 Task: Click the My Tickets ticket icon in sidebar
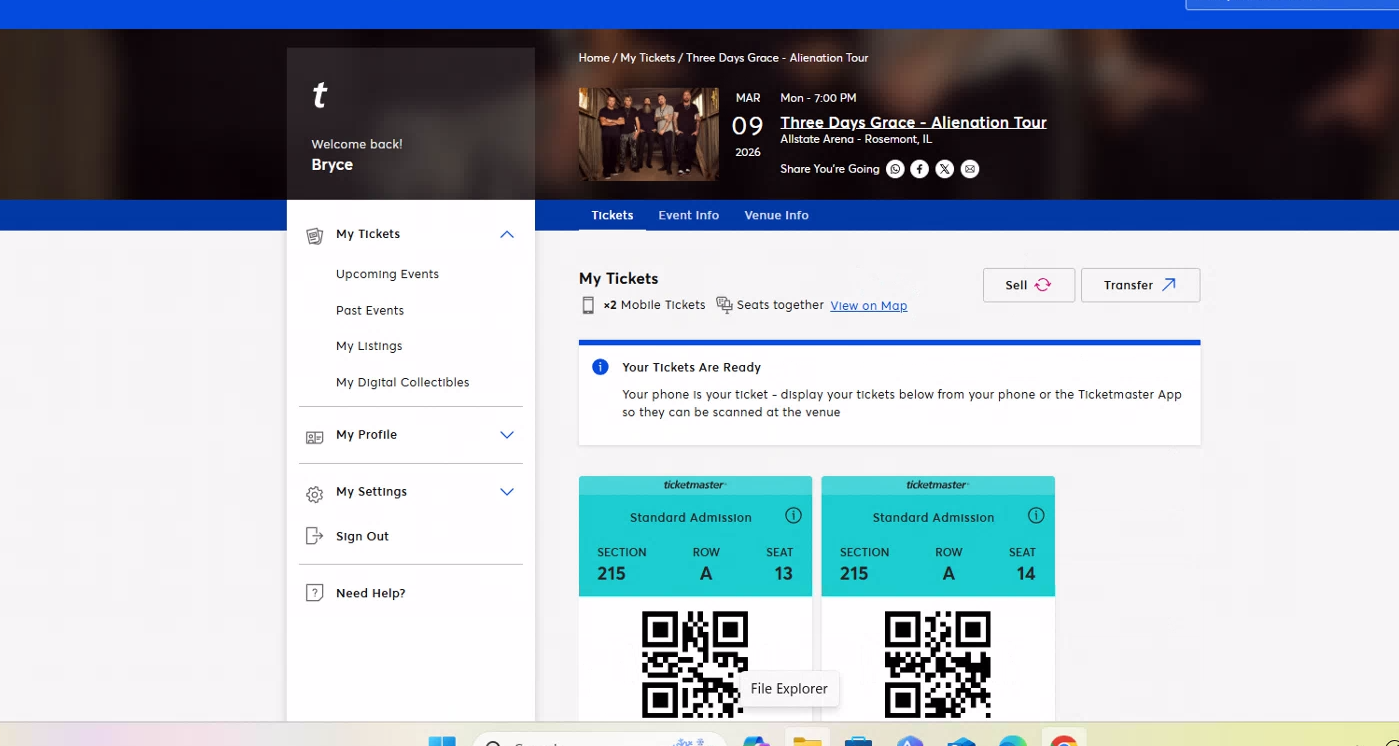click(x=315, y=235)
